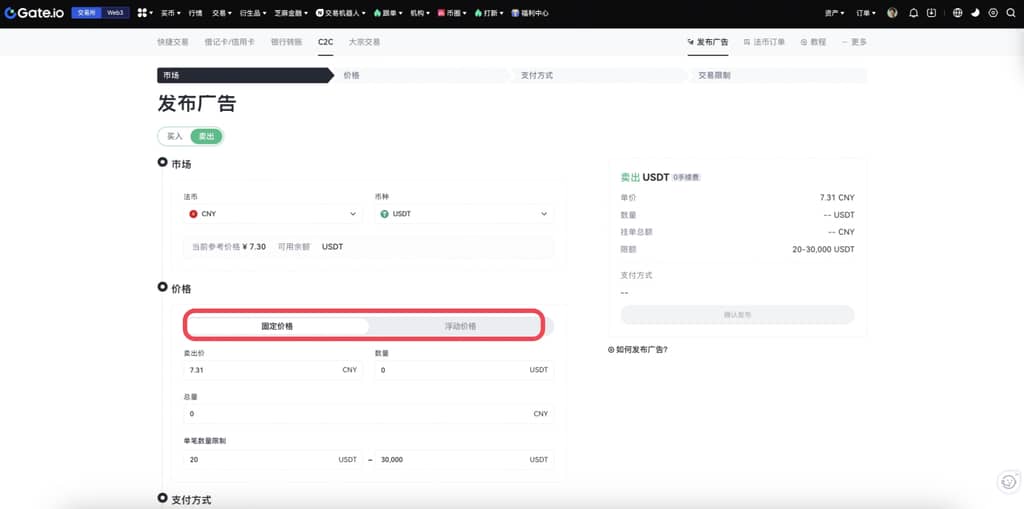Viewport: 1024px width, 509px height.
Task: Open notifications bell icon
Action: click(913, 13)
